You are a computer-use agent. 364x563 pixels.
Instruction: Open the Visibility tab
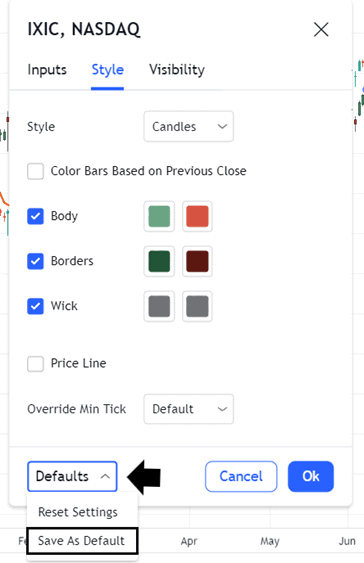click(177, 70)
